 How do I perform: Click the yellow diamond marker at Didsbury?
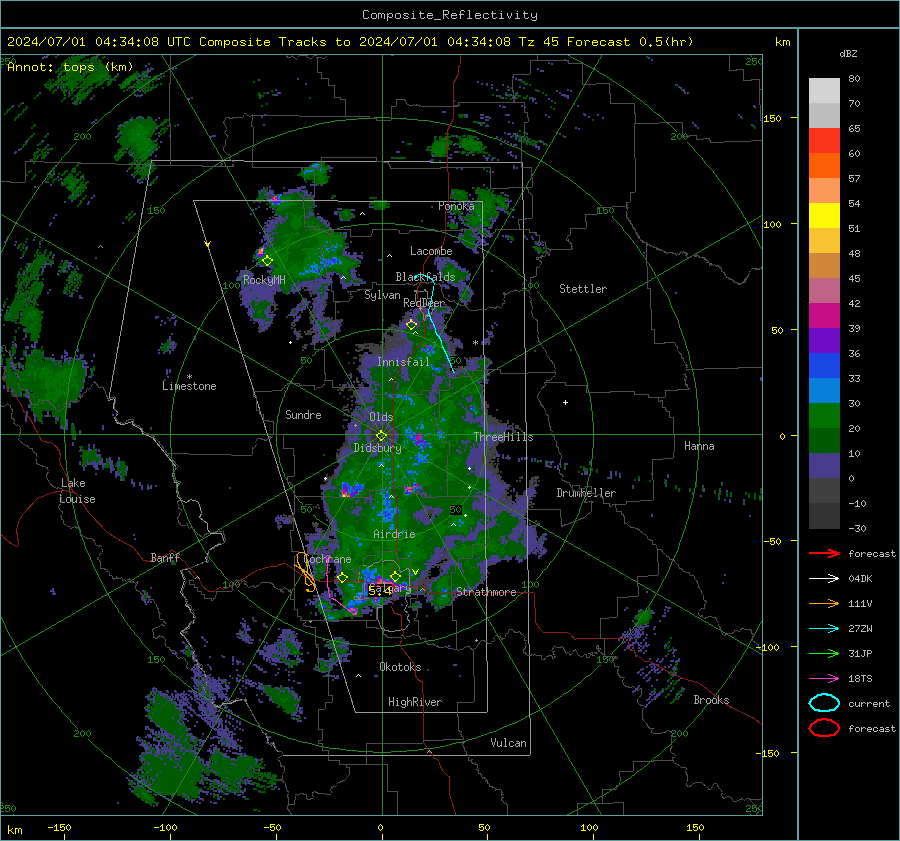(x=381, y=436)
